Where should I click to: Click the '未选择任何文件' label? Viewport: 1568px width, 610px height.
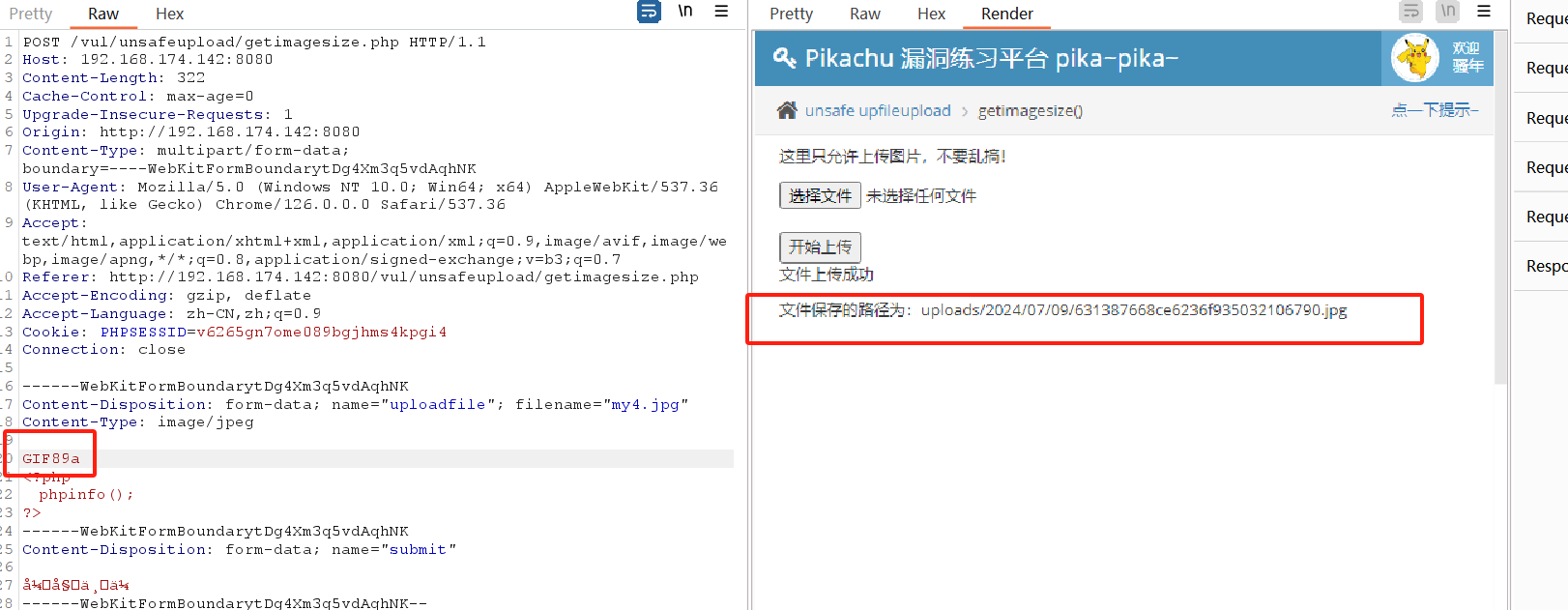pos(921,196)
